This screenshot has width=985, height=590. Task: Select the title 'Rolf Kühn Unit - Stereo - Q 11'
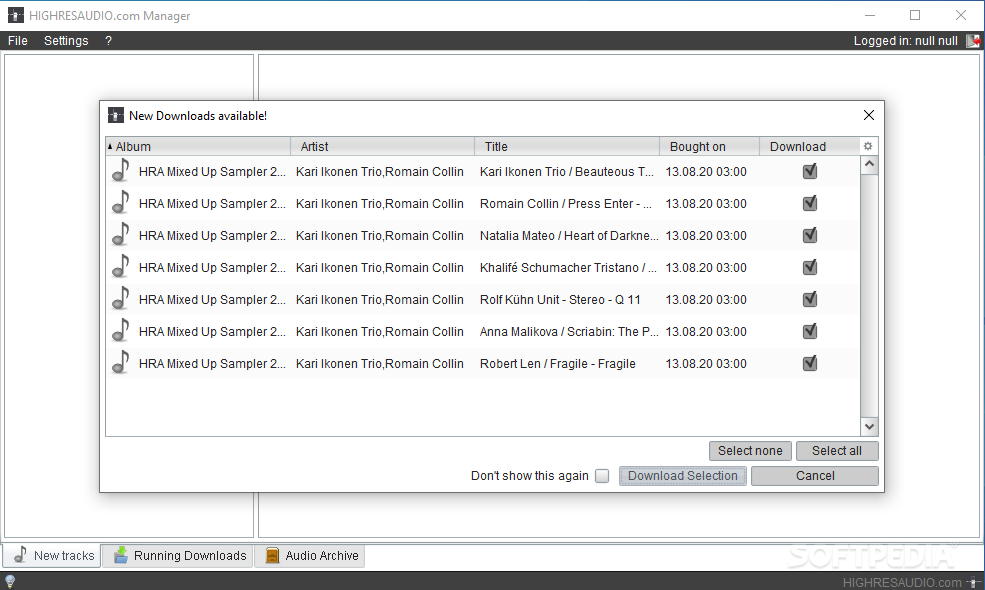point(560,300)
